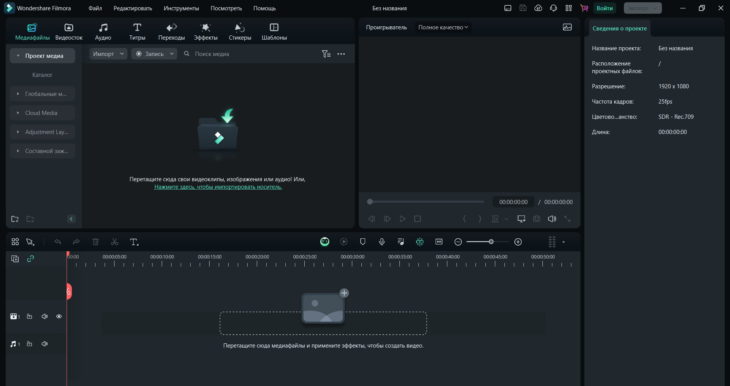Open the Видеосток stock media tab
The width and height of the screenshot is (730, 386).
tap(68, 32)
